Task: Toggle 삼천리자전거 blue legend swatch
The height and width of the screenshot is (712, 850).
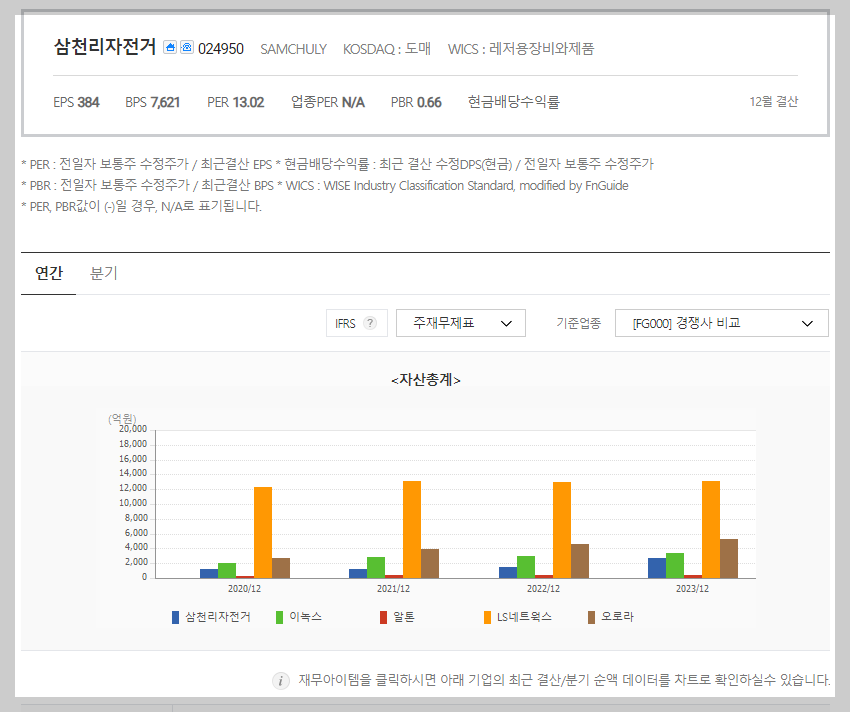Action: 175,617
